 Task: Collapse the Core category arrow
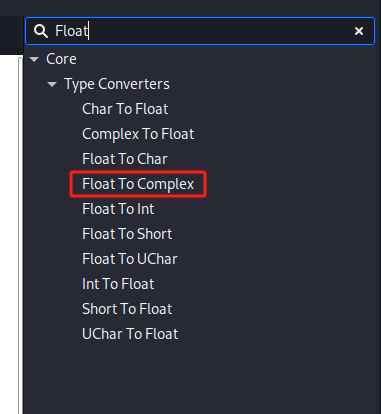click(x=34, y=59)
